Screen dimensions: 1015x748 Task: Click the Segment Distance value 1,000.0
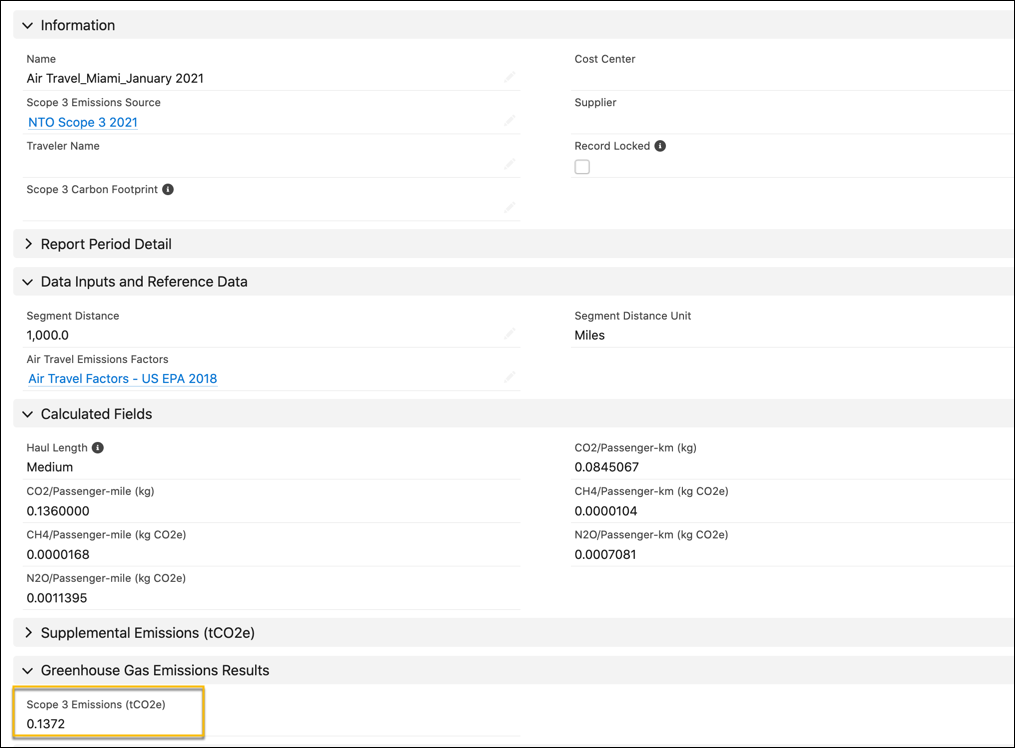coord(47,335)
